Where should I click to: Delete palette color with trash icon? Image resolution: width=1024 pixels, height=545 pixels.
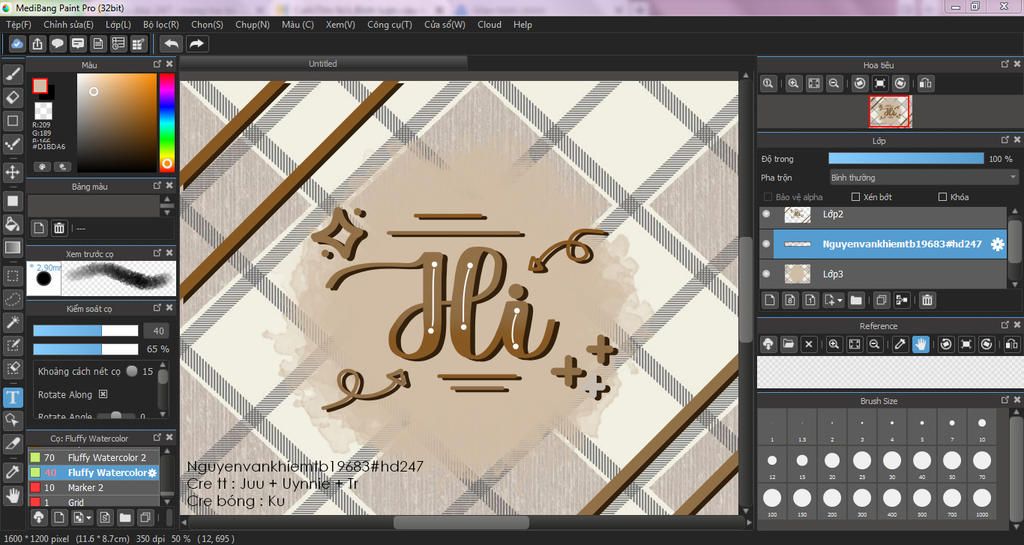coord(59,228)
